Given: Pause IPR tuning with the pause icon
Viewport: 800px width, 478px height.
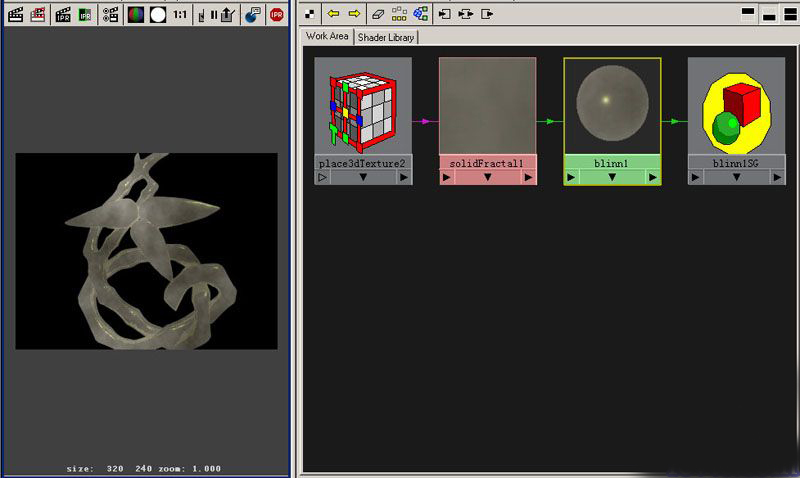Looking at the screenshot, I should pos(214,15).
